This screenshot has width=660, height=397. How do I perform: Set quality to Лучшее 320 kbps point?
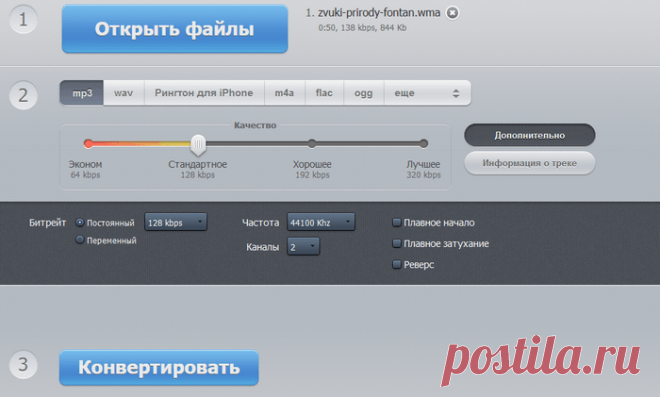[423, 144]
